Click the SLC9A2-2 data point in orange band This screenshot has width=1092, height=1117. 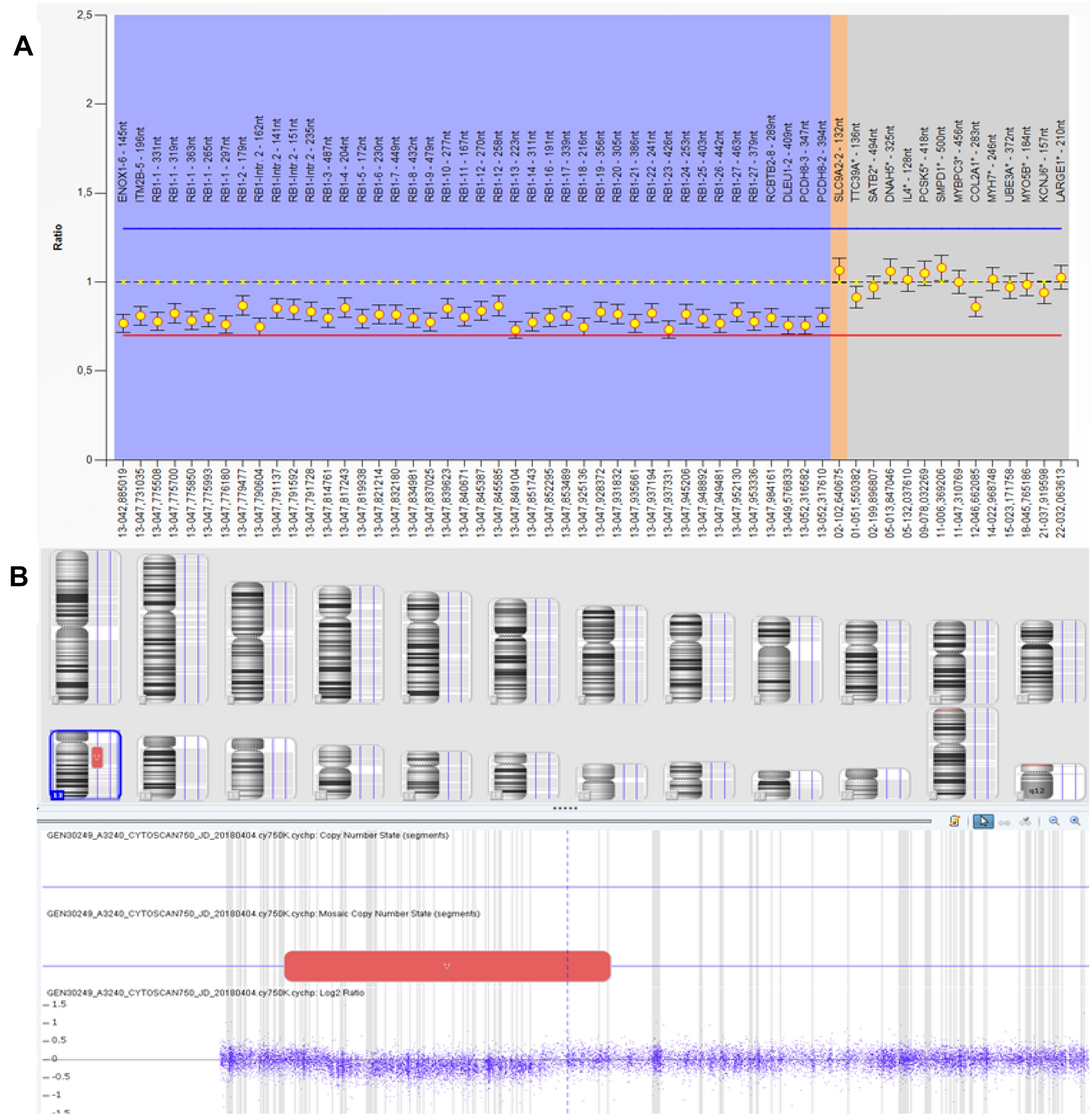[839, 270]
